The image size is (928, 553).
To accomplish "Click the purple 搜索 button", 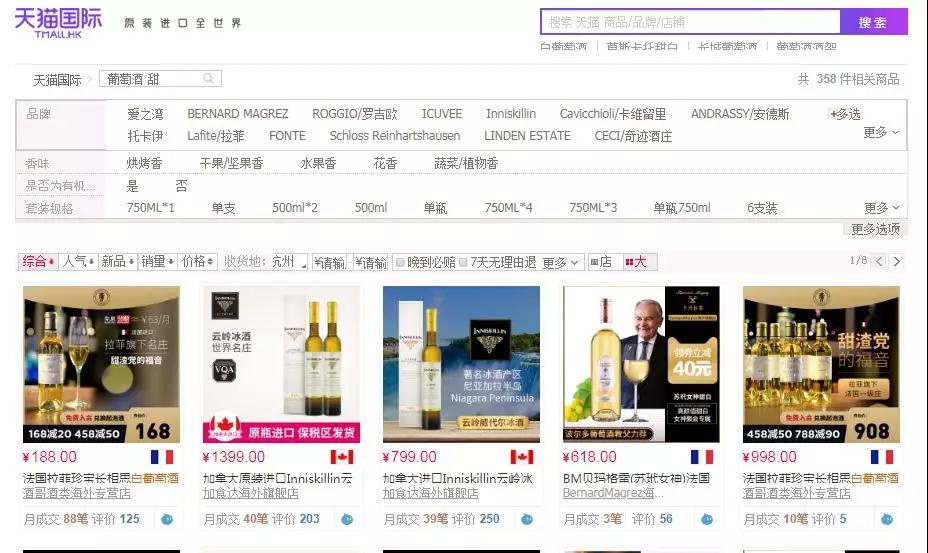I will tap(874, 22).
